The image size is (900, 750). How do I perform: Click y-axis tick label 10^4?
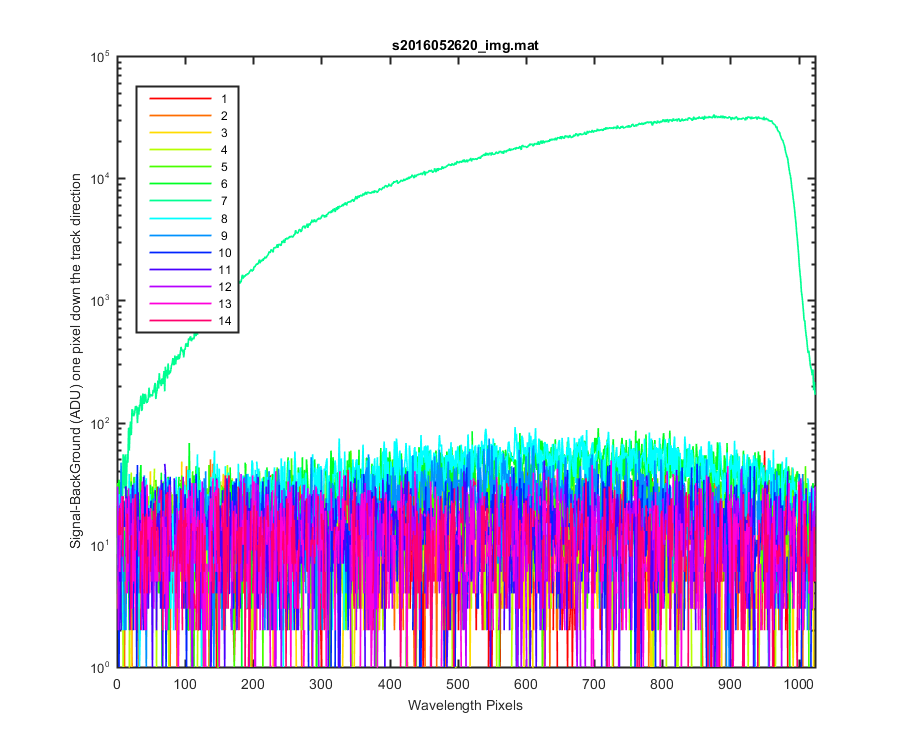point(100,179)
